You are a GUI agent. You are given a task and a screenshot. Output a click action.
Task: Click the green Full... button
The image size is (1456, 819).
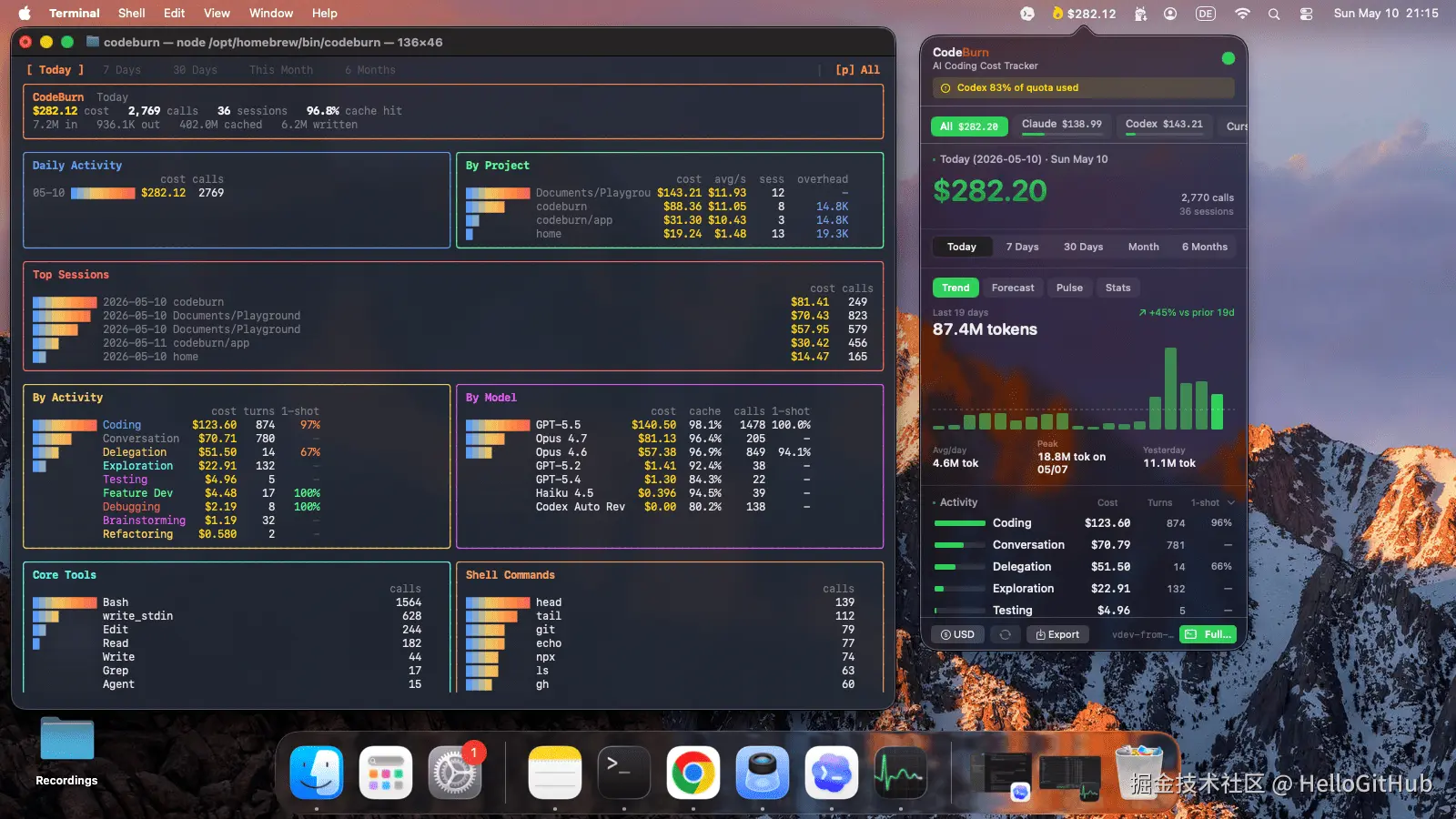pos(1208,634)
